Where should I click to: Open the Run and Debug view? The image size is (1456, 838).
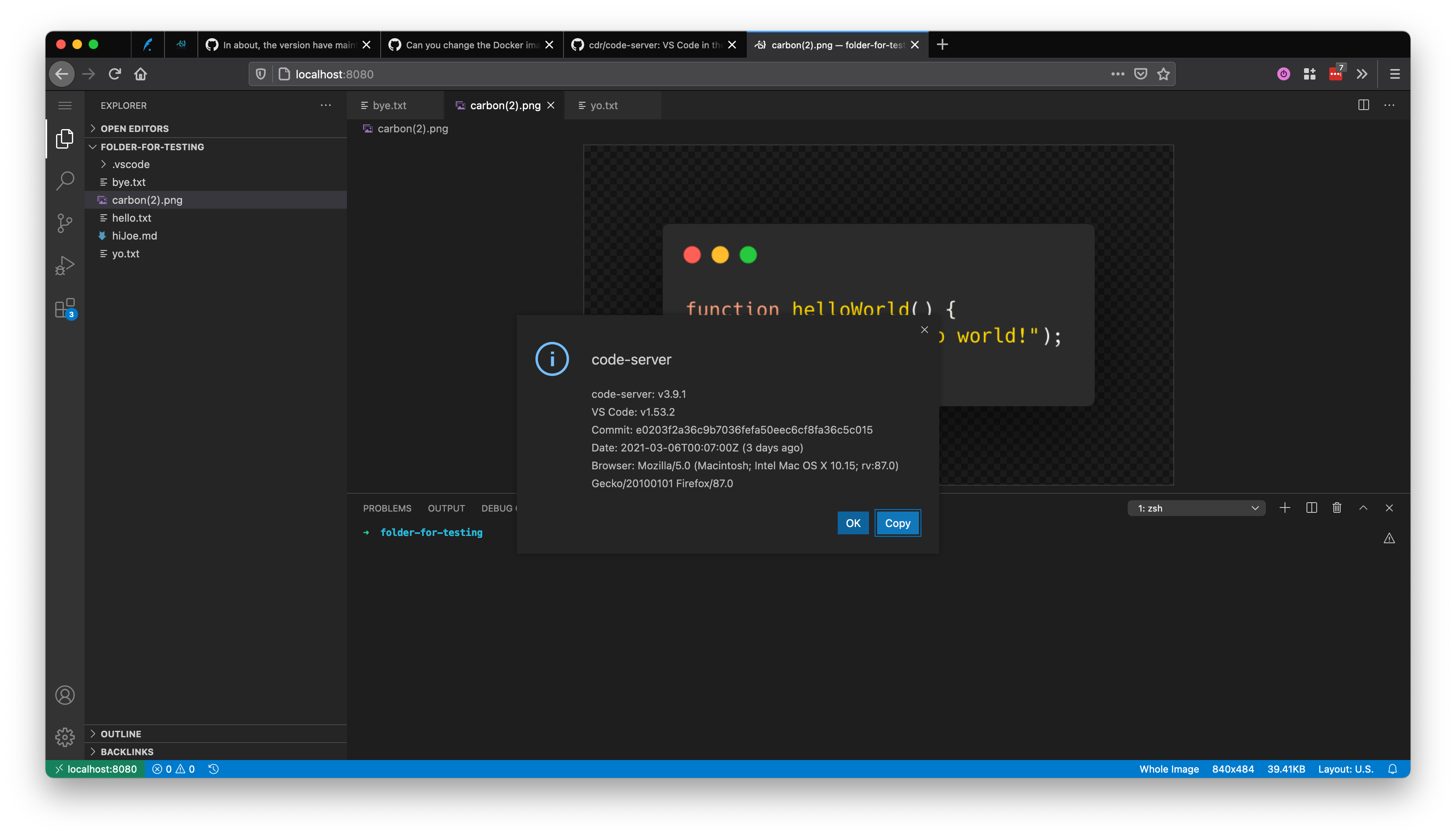point(65,266)
